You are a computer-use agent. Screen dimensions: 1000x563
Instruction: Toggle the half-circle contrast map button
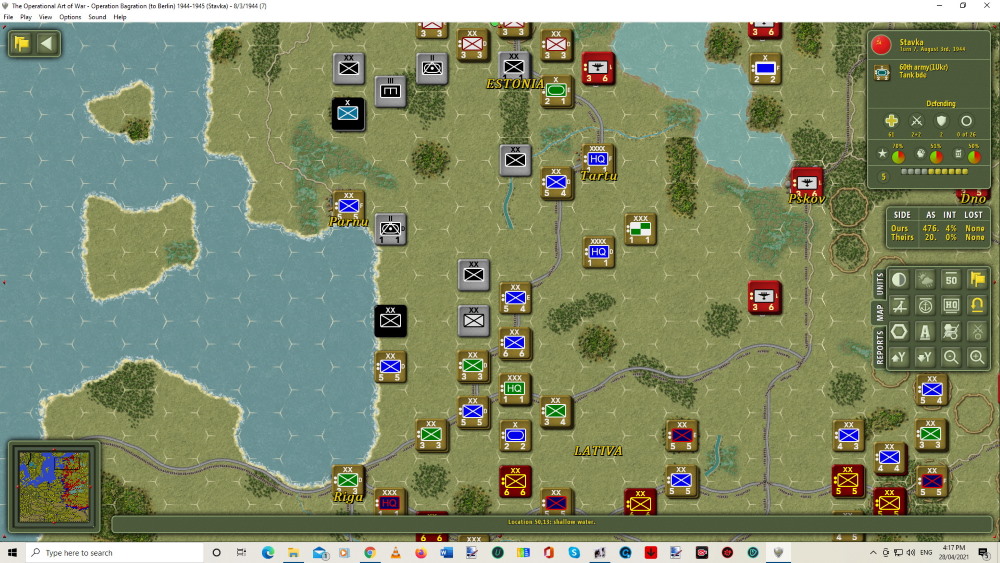click(x=899, y=279)
